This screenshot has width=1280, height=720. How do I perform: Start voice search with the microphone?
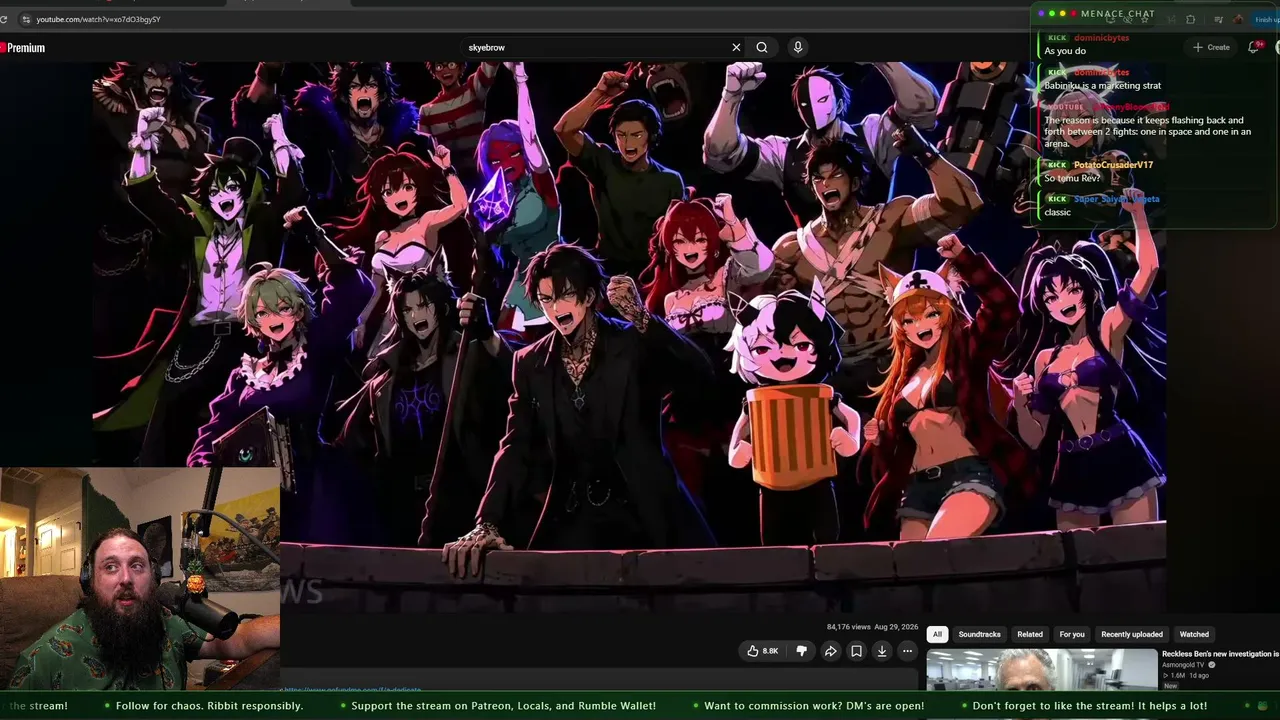pos(798,47)
